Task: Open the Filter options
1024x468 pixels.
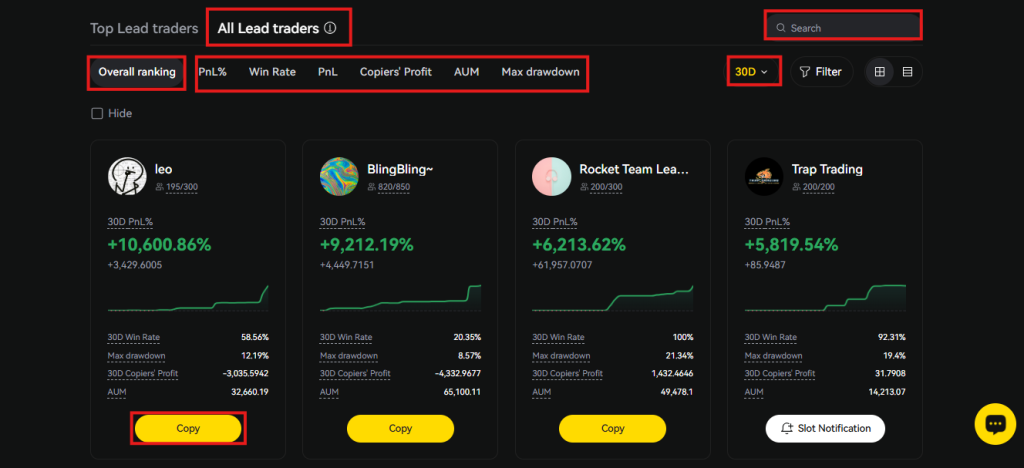Action: 822,72
